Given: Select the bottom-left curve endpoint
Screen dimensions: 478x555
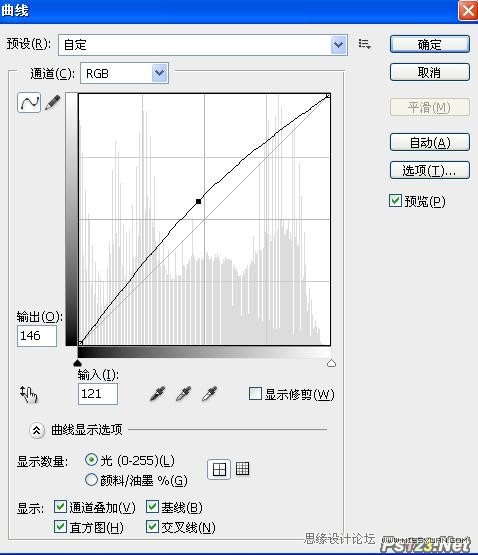Looking at the screenshot, I should point(80,343).
